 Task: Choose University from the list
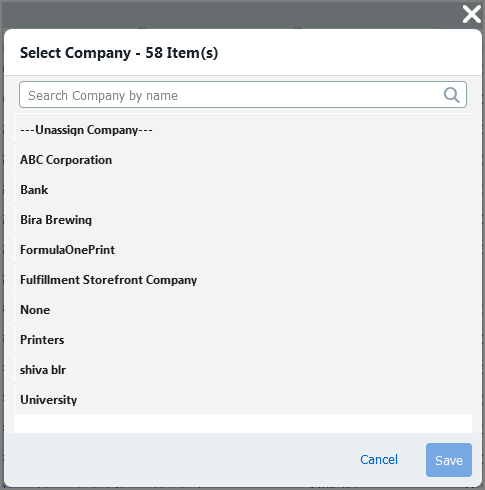pos(243,400)
